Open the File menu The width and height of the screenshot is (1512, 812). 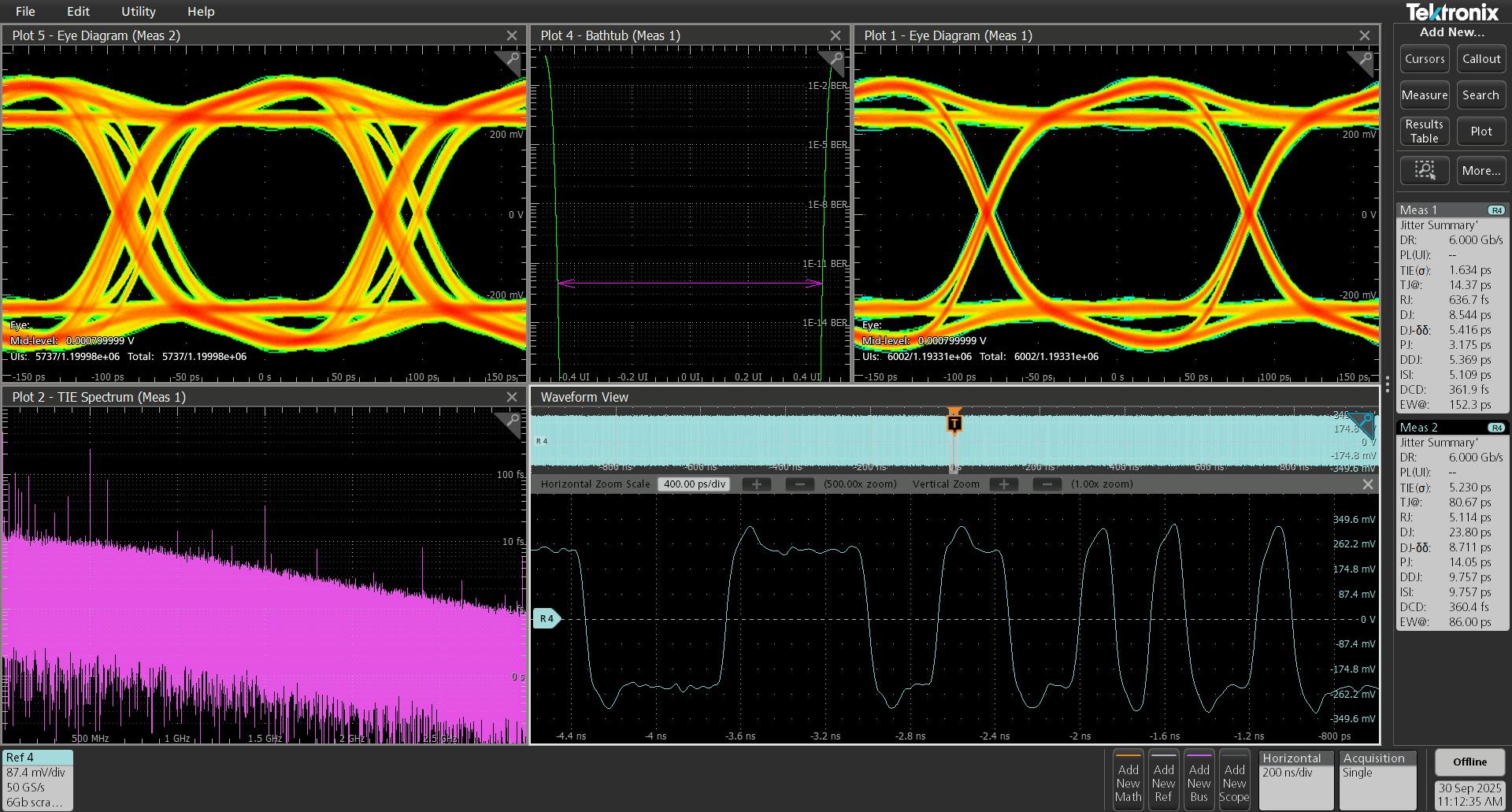tap(24, 11)
